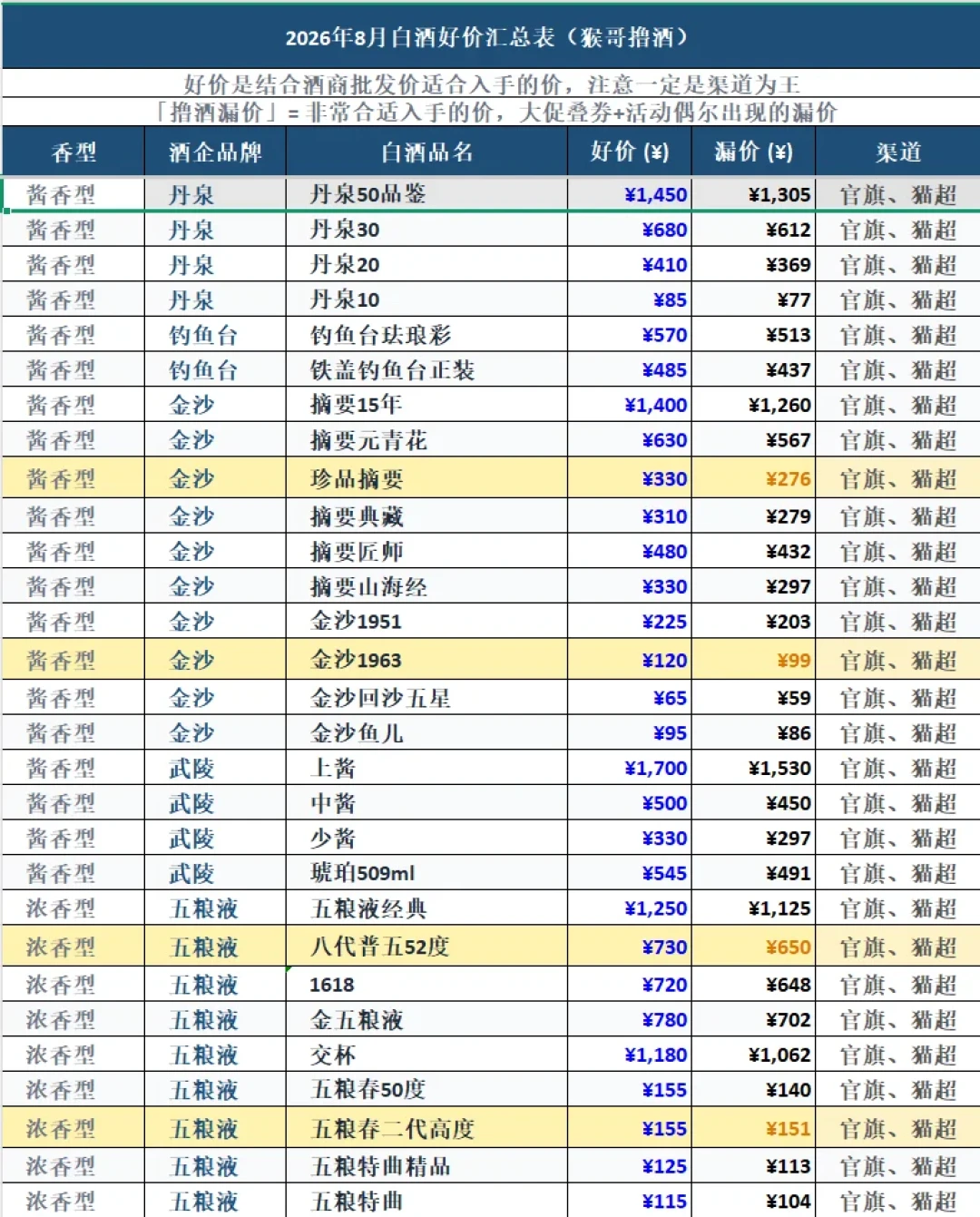This screenshot has height=1217, width=980.
Task: Select the orange price cell ¥650
Action: click(x=753, y=947)
